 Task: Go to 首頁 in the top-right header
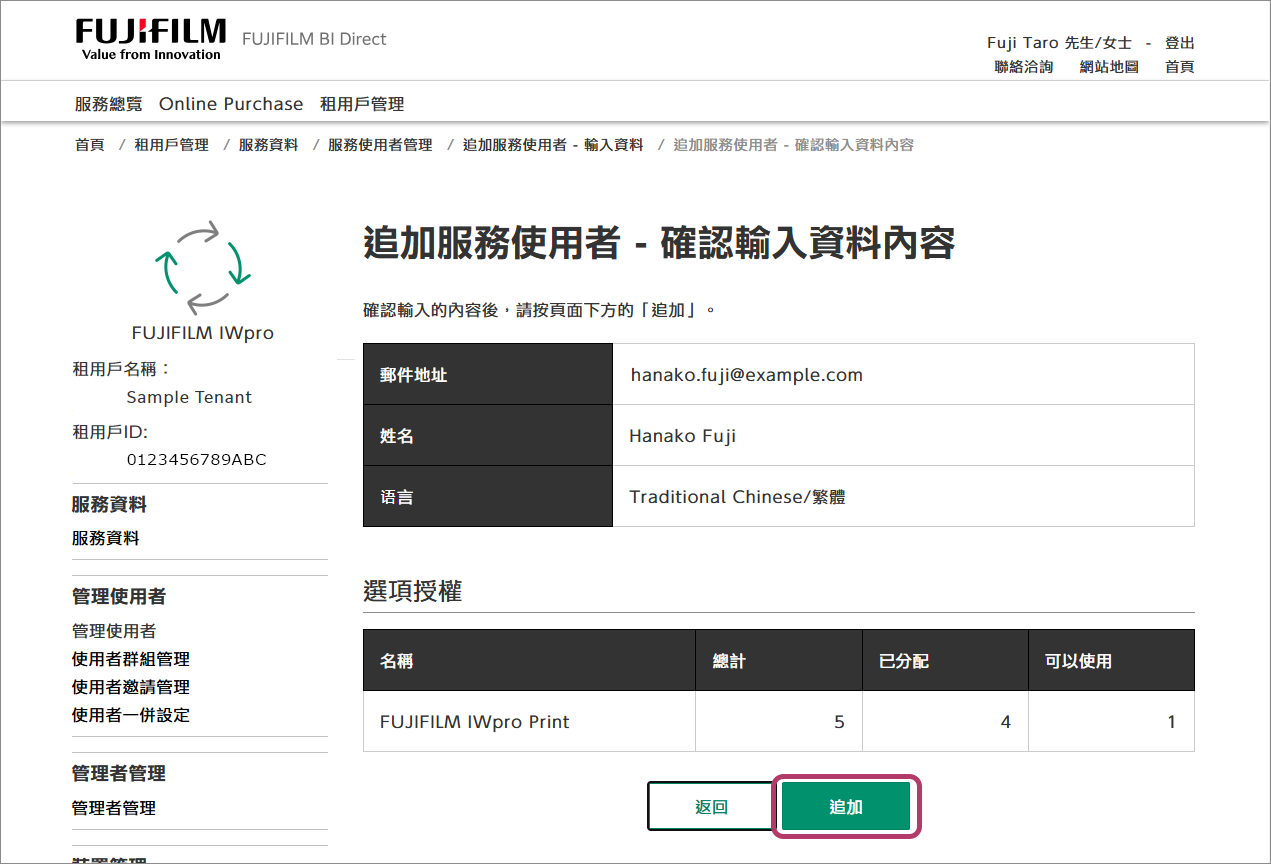1180,67
